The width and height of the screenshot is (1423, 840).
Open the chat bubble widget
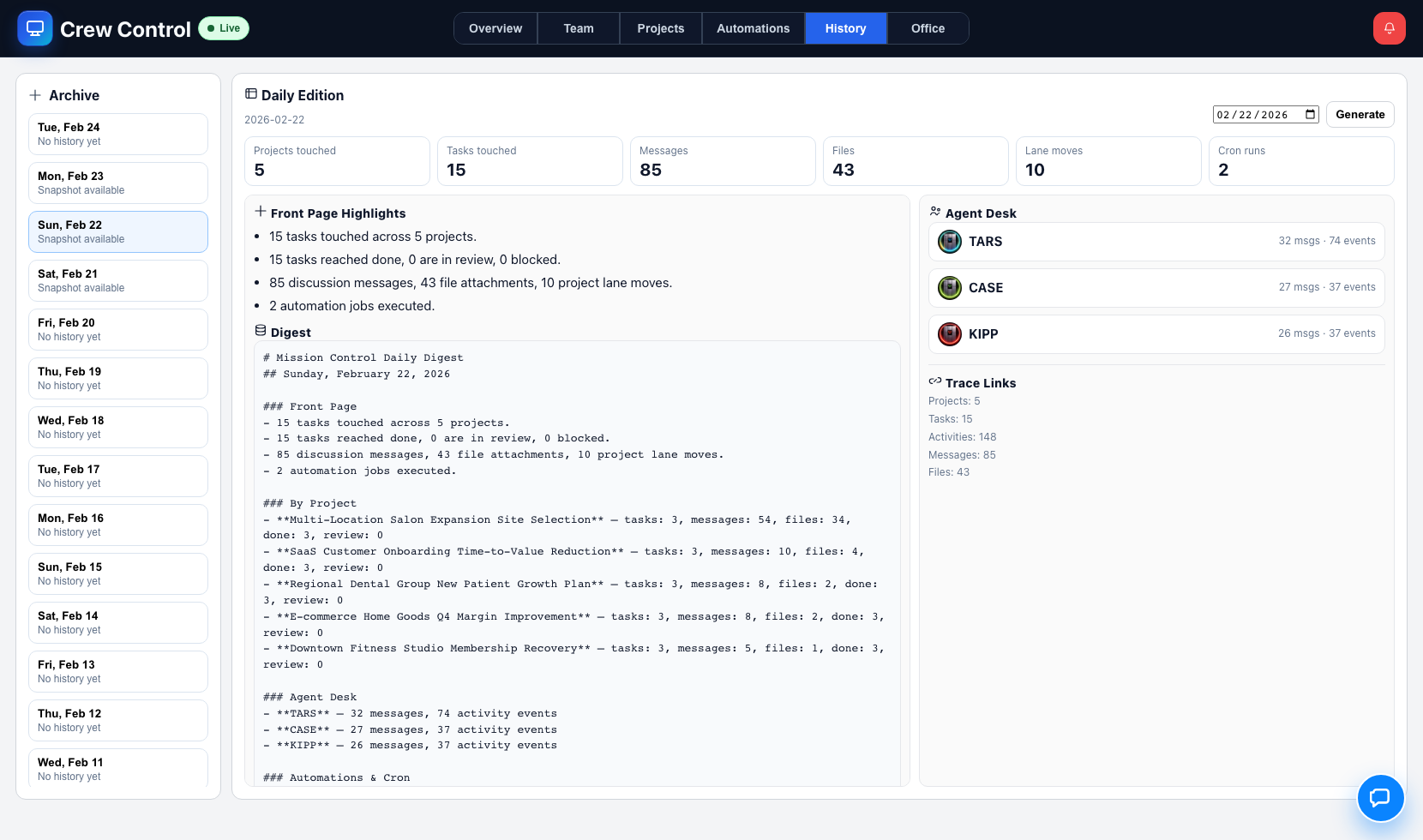(x=1379, y=797)
